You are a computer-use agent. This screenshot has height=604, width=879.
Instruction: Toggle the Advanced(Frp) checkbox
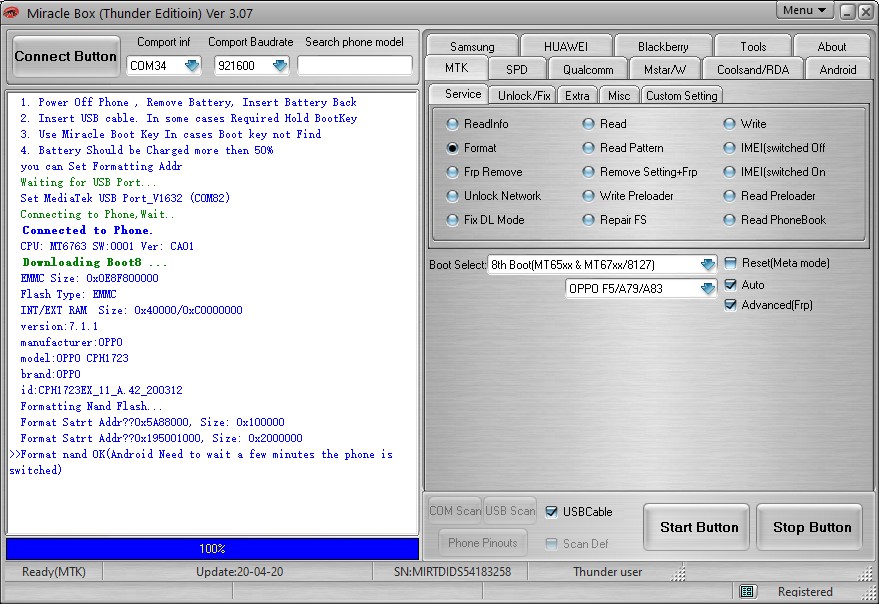(730, 305)
